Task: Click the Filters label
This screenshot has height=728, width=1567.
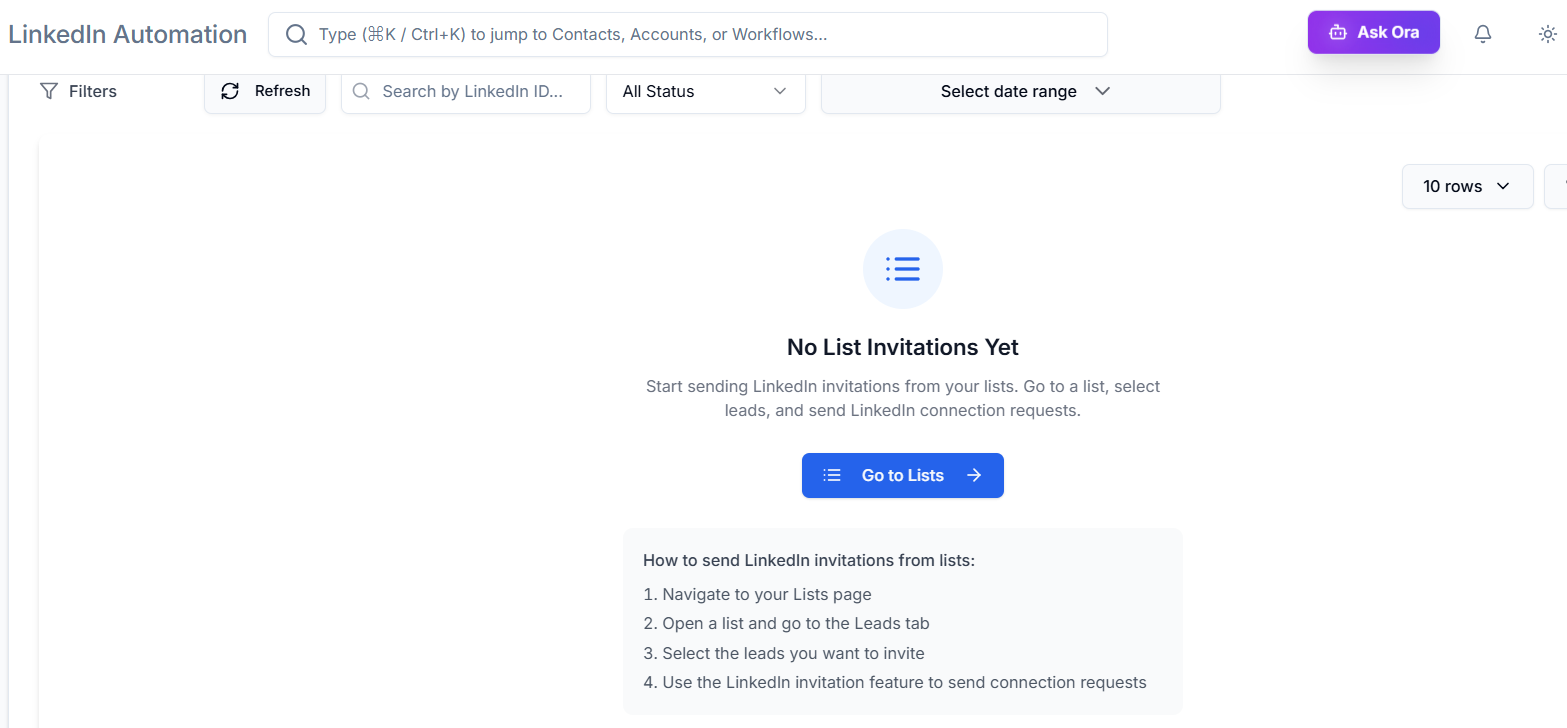Action: pyautogui.click(x=93, y=91)
